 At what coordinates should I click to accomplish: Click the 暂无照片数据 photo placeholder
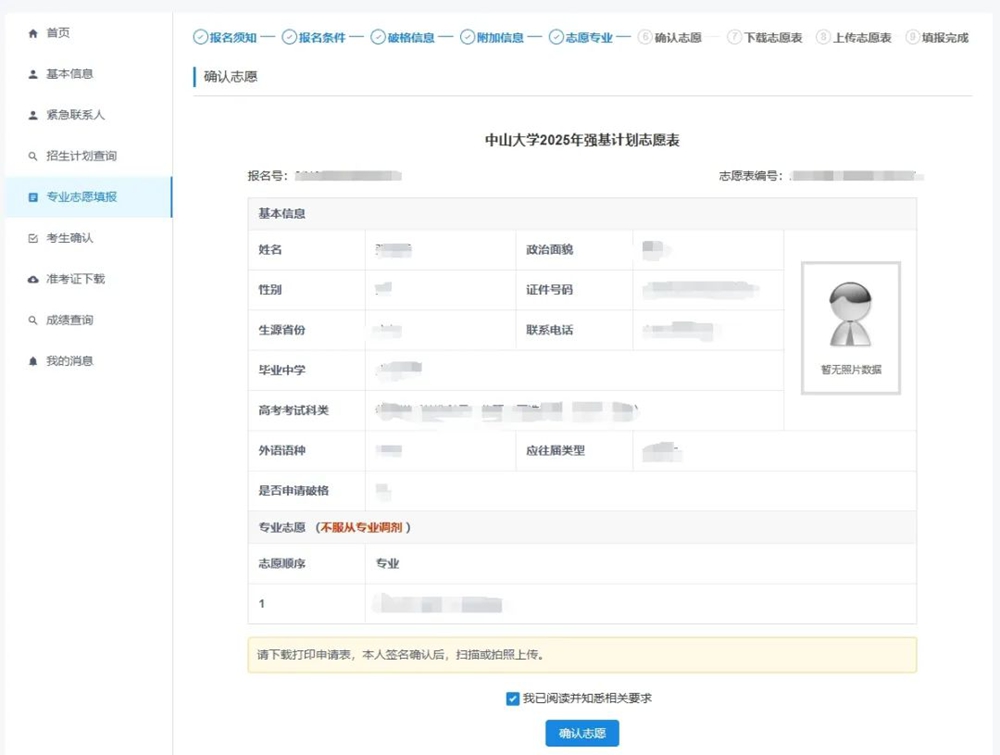click(851, 328)
